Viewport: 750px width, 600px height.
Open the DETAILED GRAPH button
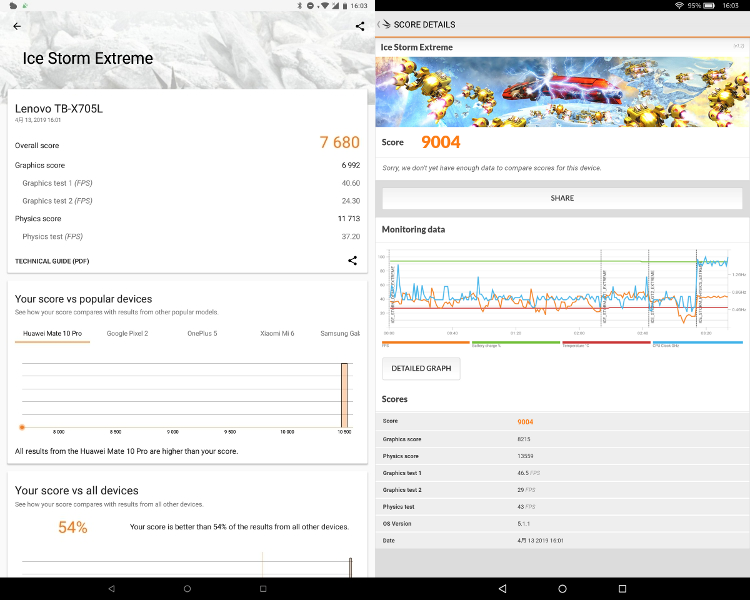(421, 368)
